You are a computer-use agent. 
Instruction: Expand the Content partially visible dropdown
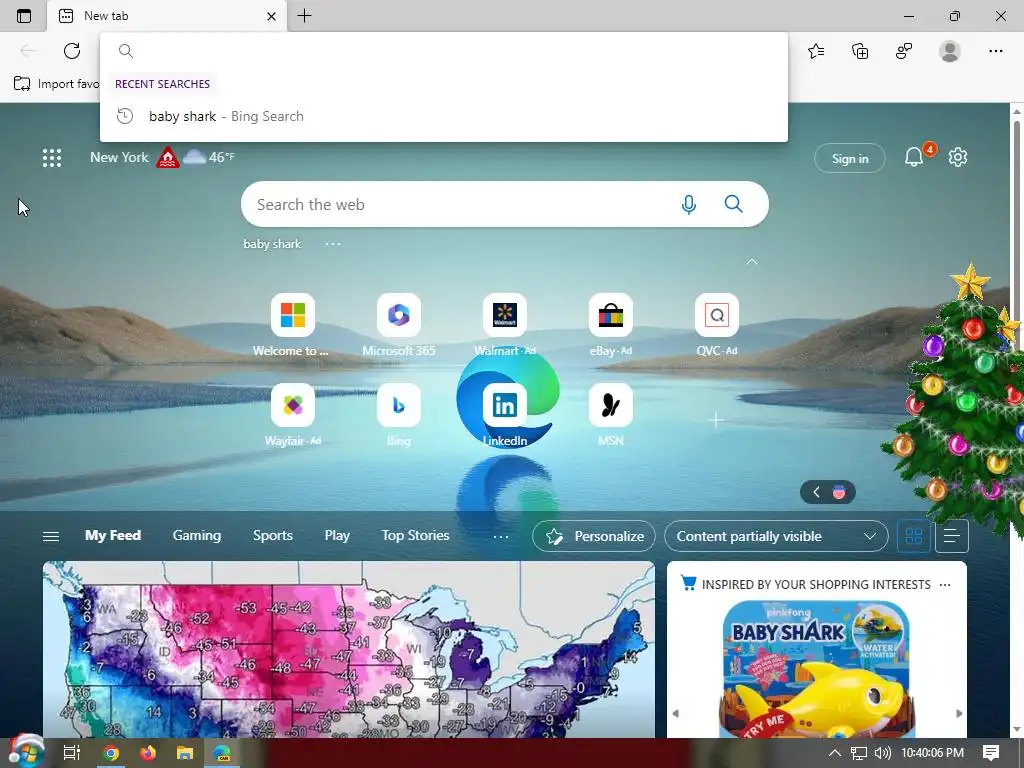click(x=776, y=536)
